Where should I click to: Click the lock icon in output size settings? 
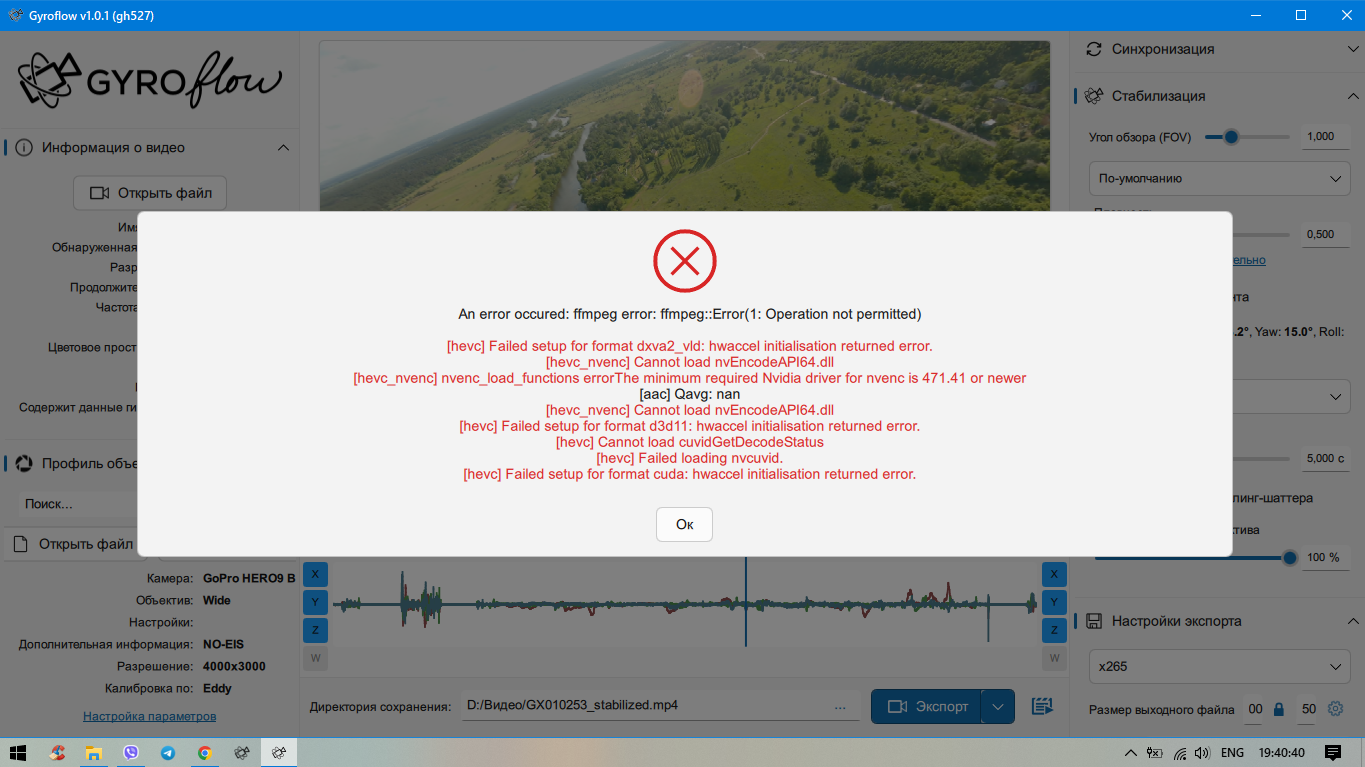click(1278, 708)
